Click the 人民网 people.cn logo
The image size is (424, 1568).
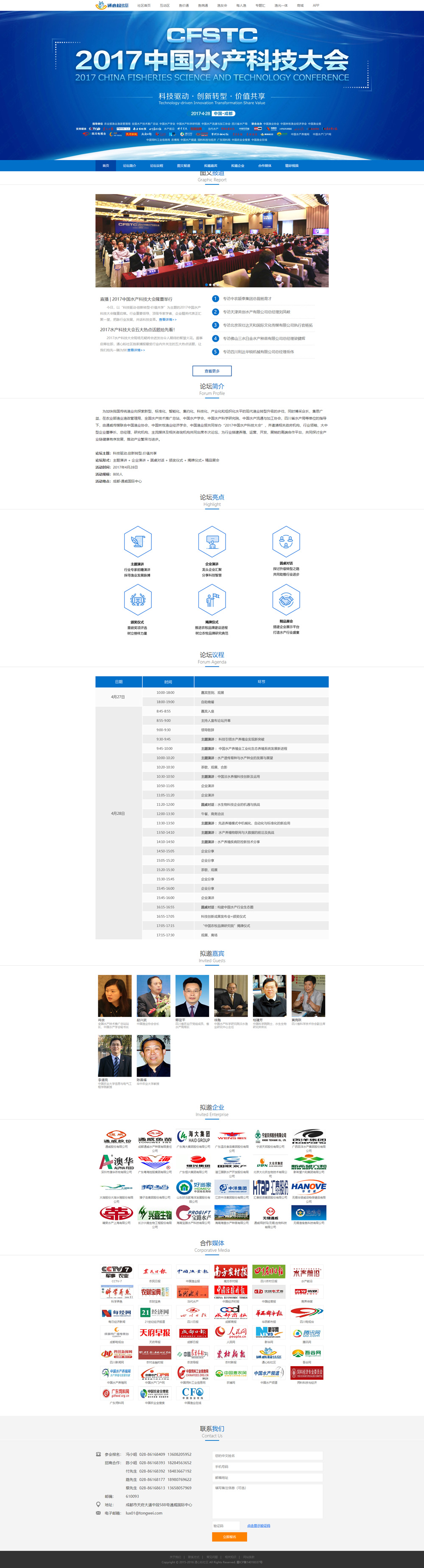(231, 1332)
